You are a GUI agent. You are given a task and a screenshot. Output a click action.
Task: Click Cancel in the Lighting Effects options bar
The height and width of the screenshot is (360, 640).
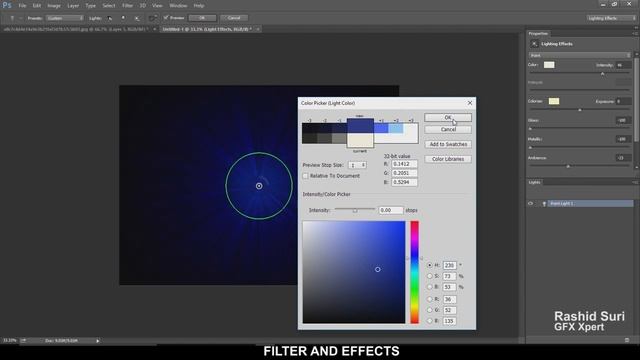(x=234, y=18)
